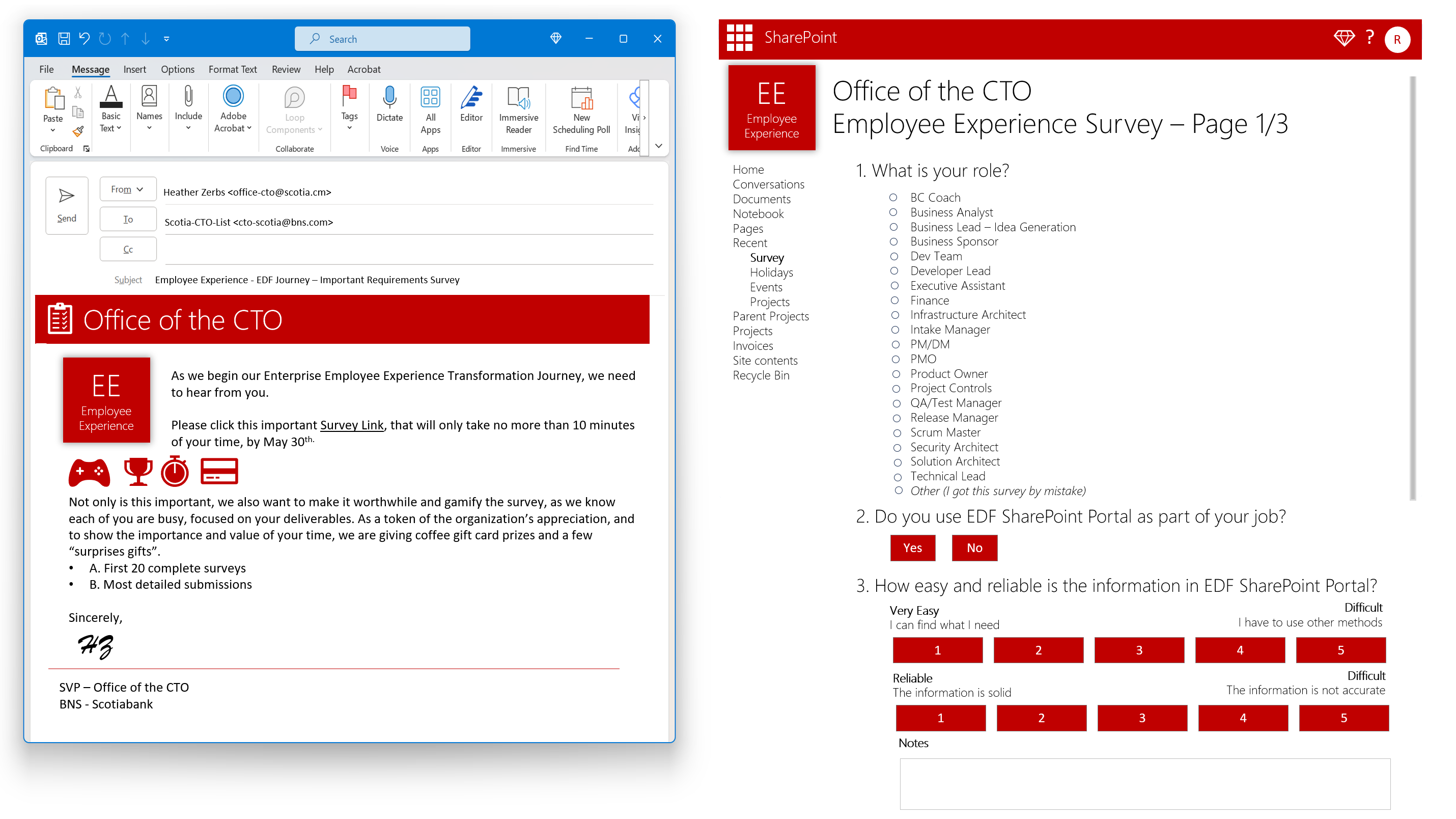Image resolution: width=1456 pixels, height=819 pixels.
Task: Click the All Apps icon
Action: point(430,98)
